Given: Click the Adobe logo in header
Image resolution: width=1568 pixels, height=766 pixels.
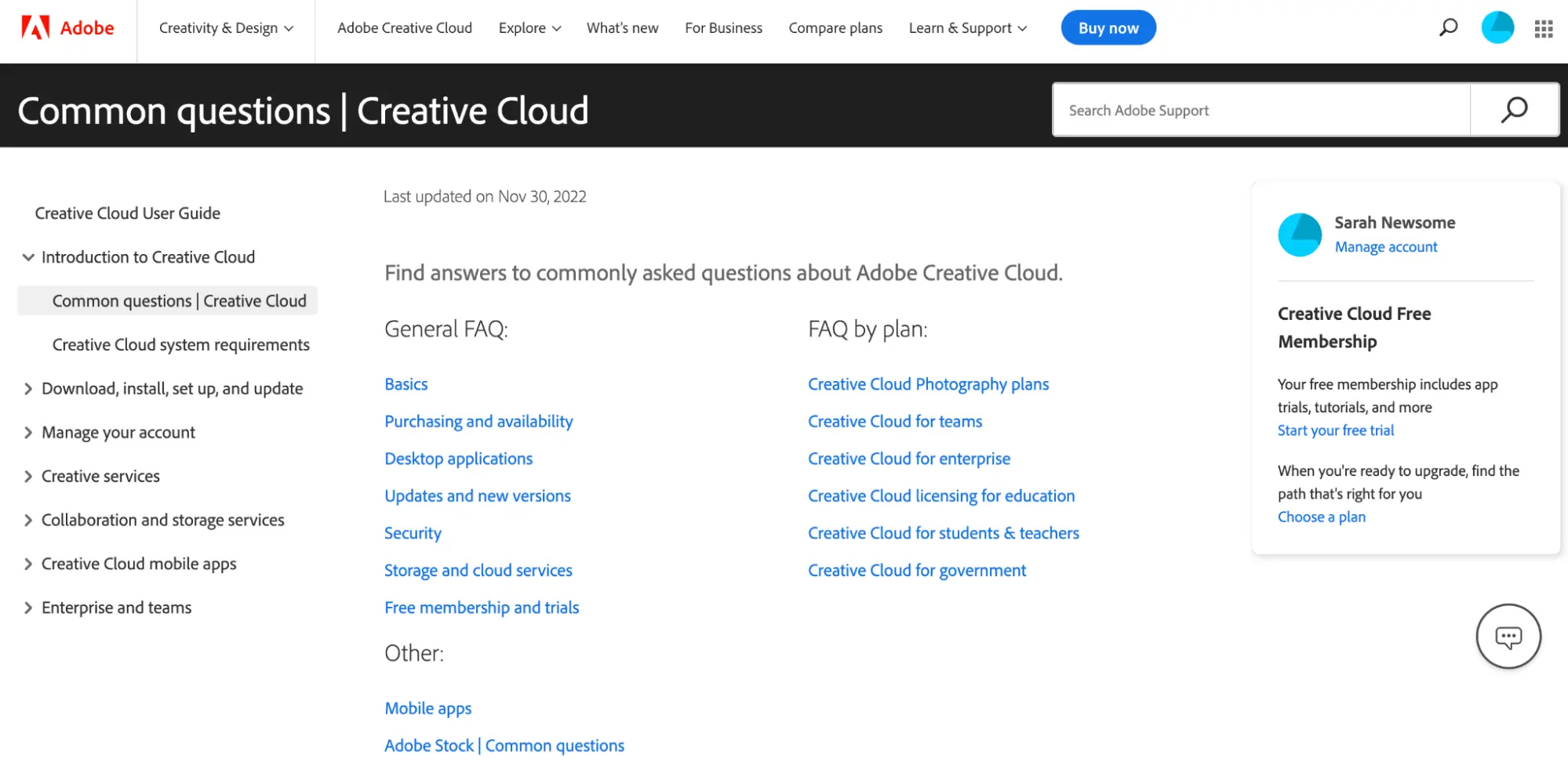Looking at the screenshot, I should pyautogui.click(x=67, y=28).
